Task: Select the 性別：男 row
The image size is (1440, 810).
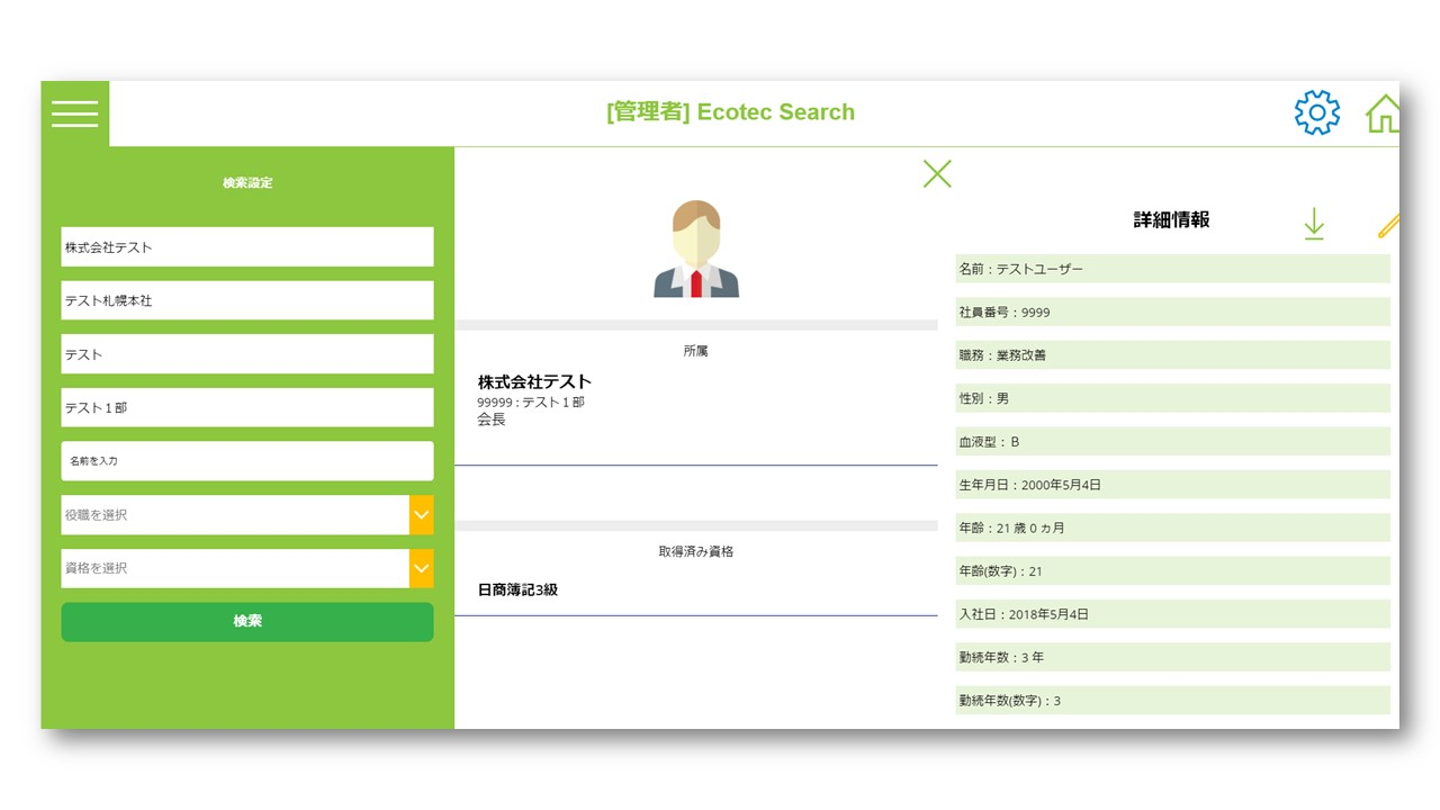Action: 1172,398
